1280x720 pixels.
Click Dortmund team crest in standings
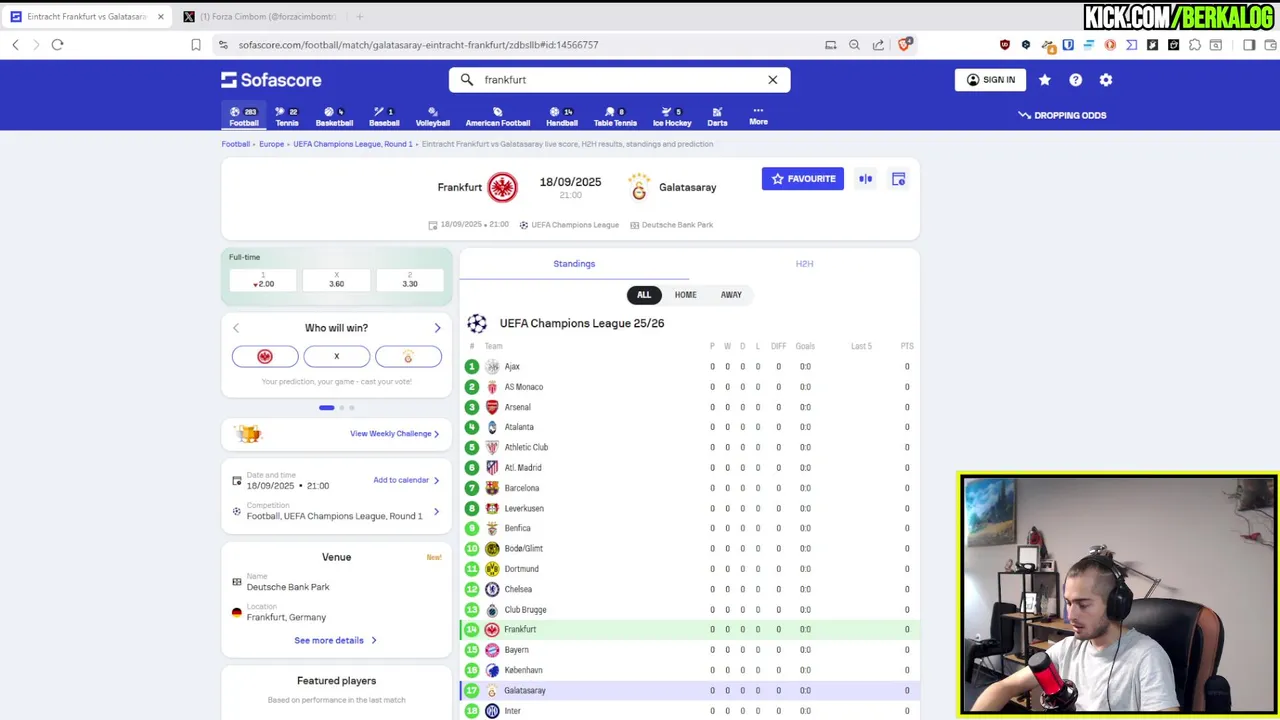point(492,569)
